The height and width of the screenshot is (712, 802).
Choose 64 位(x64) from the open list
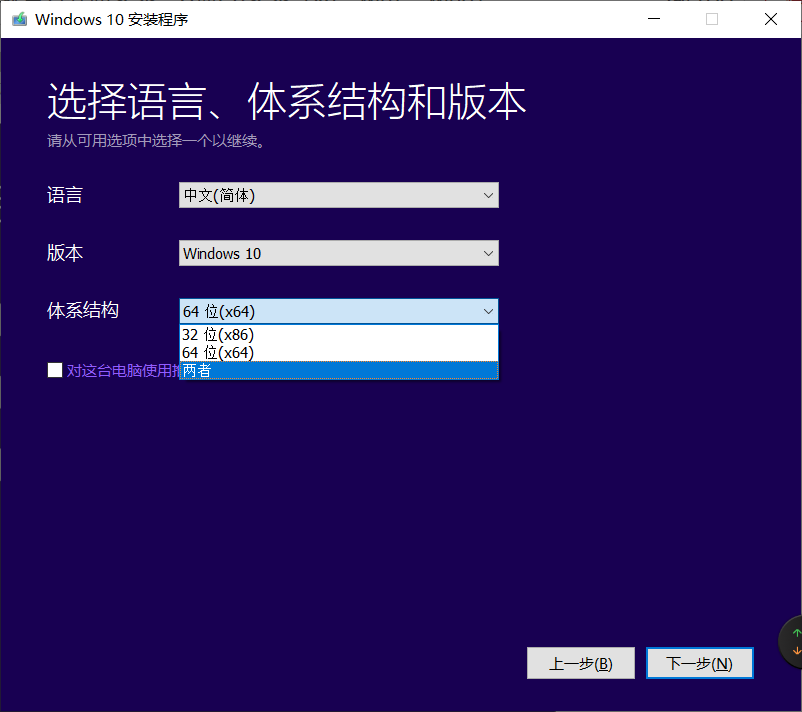pos(339,352)
